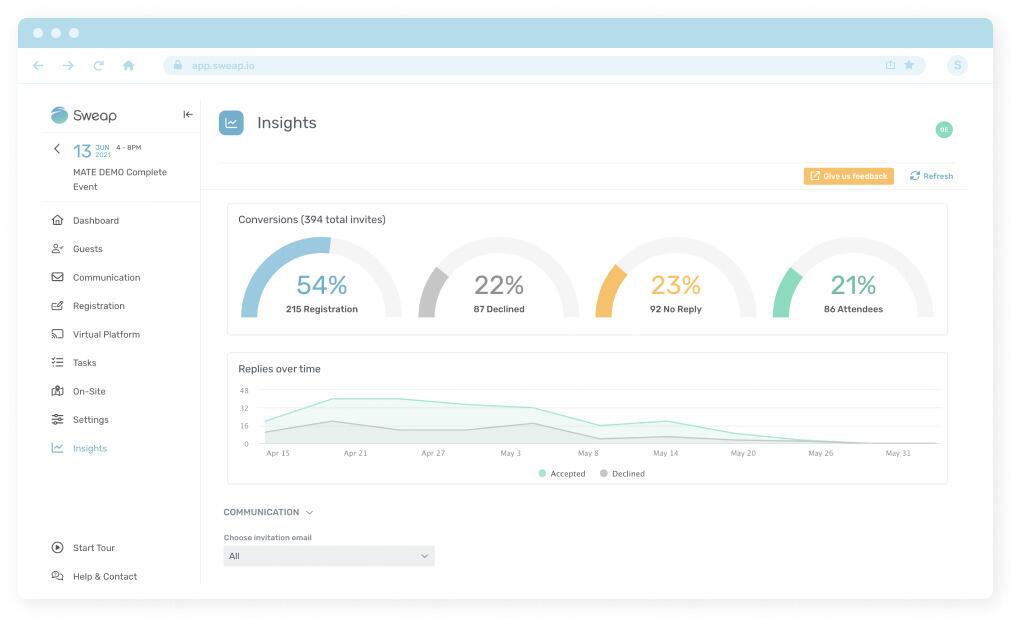
Task: Click the Give us feedback button
Action: click(848, 176)
